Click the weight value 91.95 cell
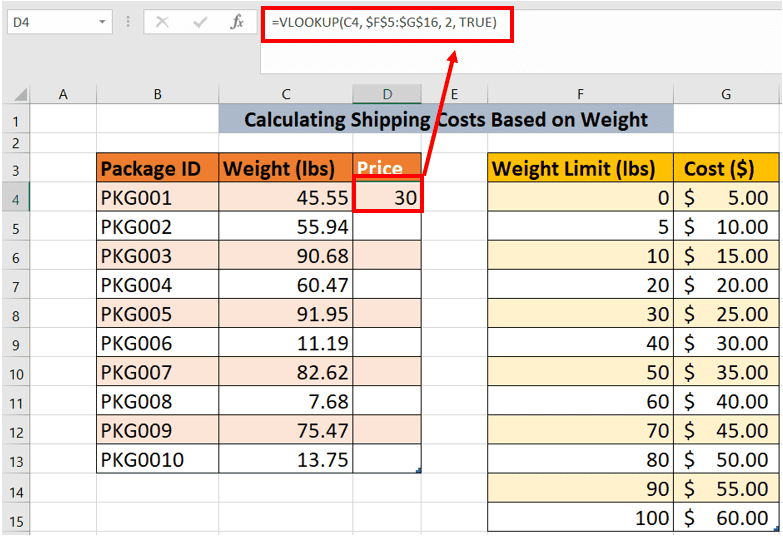The height and width of the screenshot is (538, 783). pyautogui.click(x=286, y=315)
